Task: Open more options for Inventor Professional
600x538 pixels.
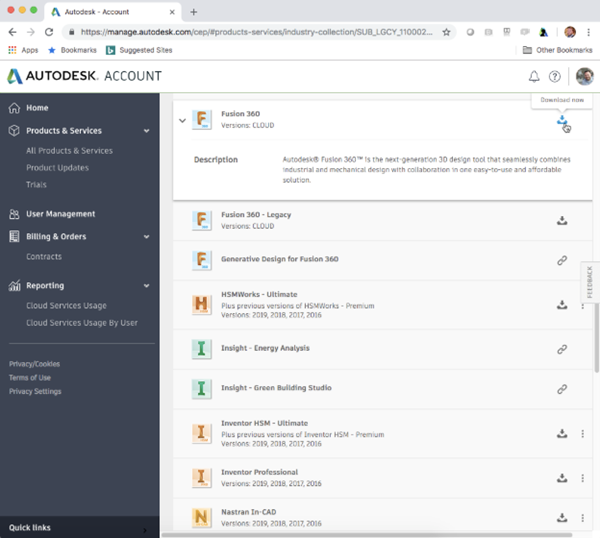Action: 582,478
